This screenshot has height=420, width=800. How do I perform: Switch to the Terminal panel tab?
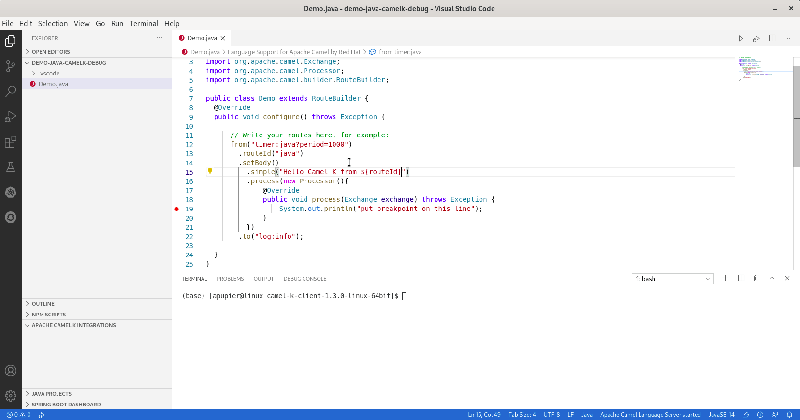point(195,279)
